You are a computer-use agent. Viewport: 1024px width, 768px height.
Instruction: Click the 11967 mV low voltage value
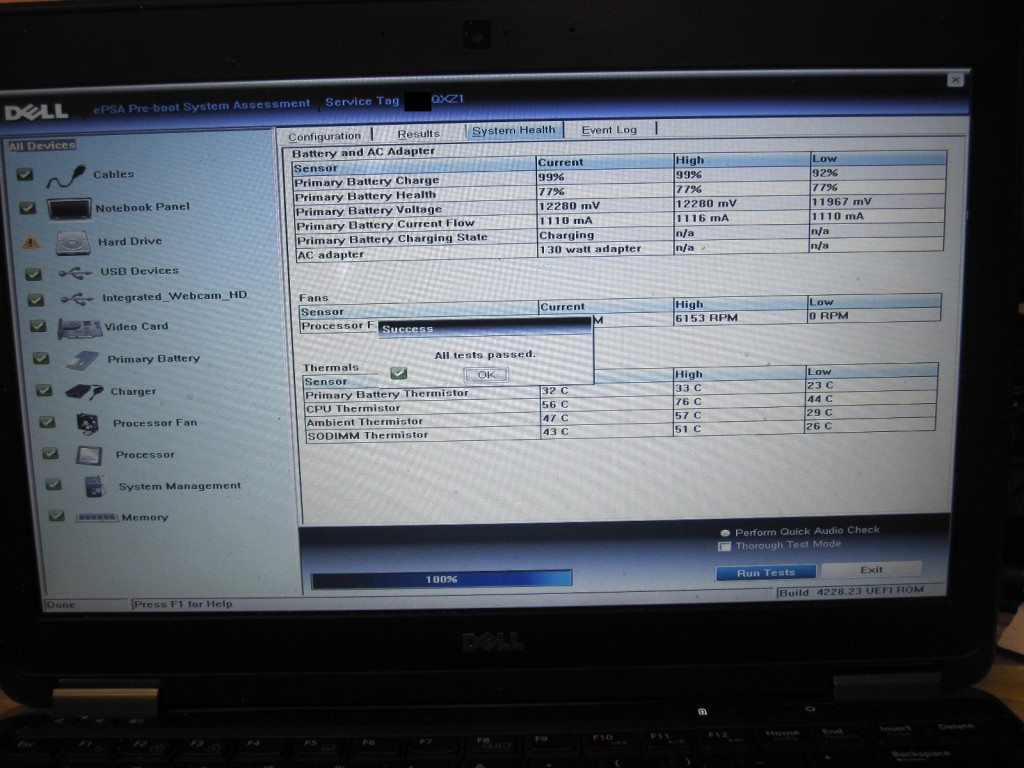point(842,202)
